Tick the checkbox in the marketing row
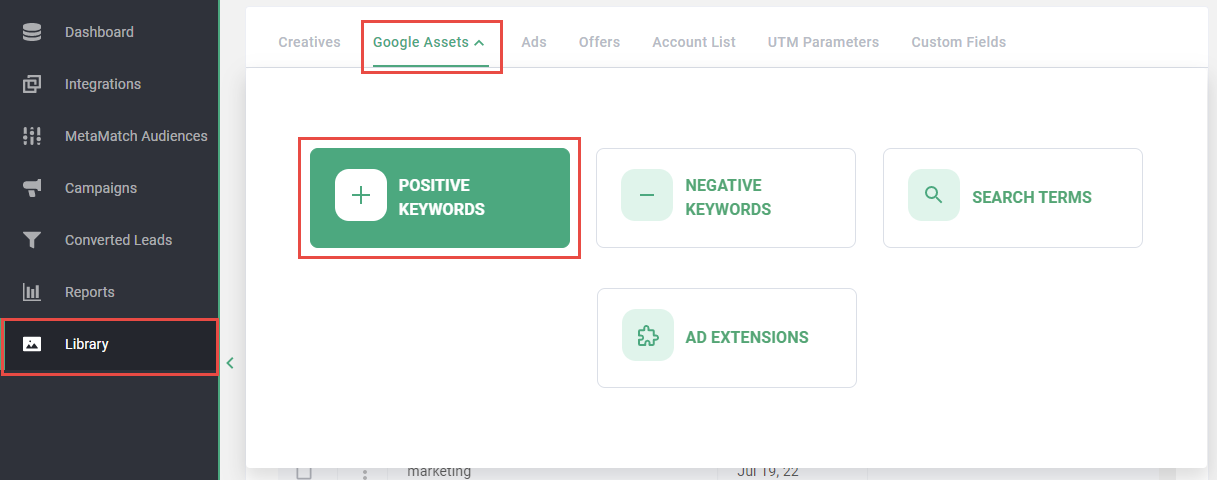 [x=305, y=472]
